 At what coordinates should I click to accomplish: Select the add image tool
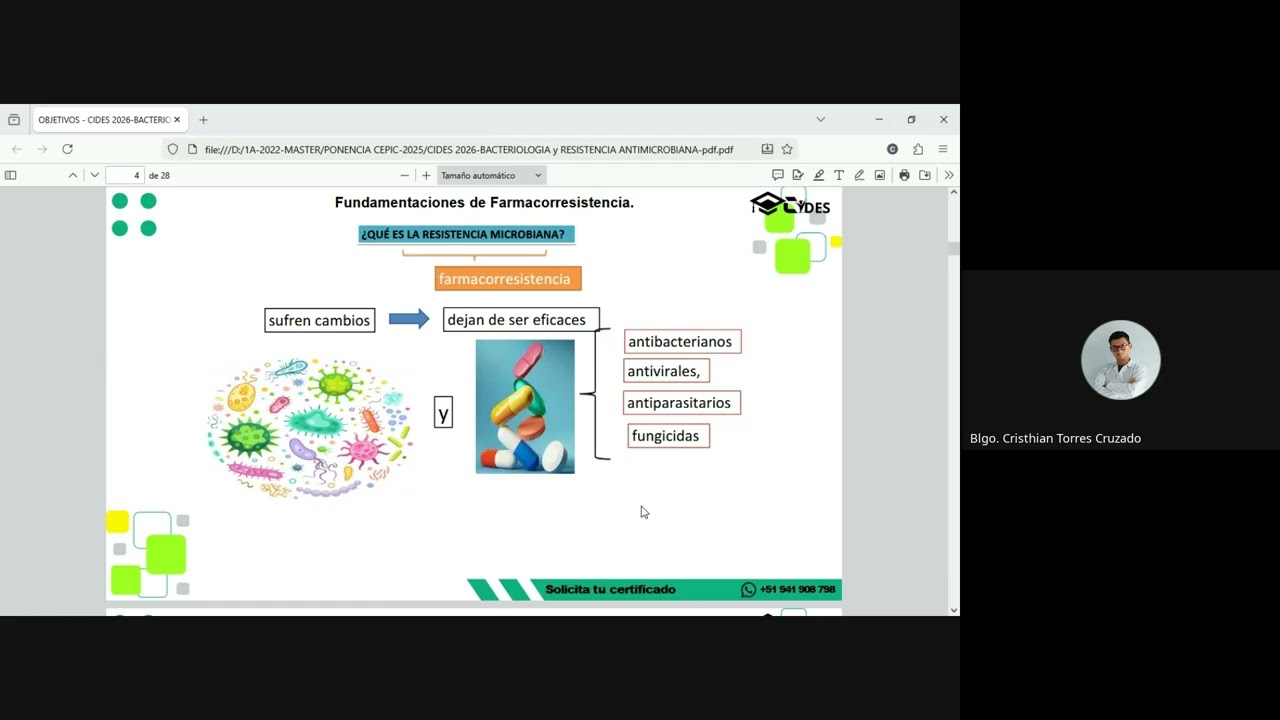tap(880, 175)
